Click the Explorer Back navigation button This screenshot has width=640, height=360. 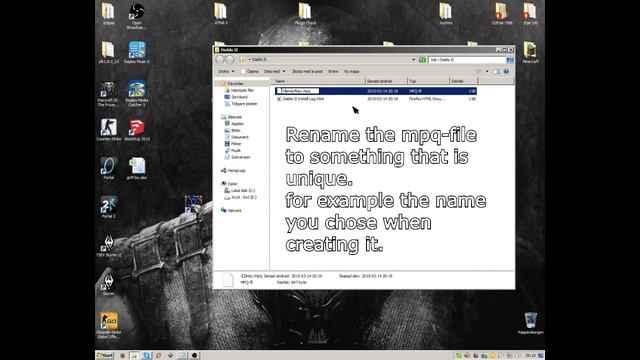[x=220, y=60]
